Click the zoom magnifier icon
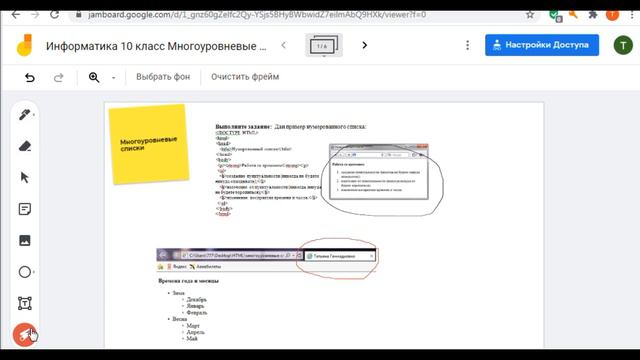 coord(94,77)
